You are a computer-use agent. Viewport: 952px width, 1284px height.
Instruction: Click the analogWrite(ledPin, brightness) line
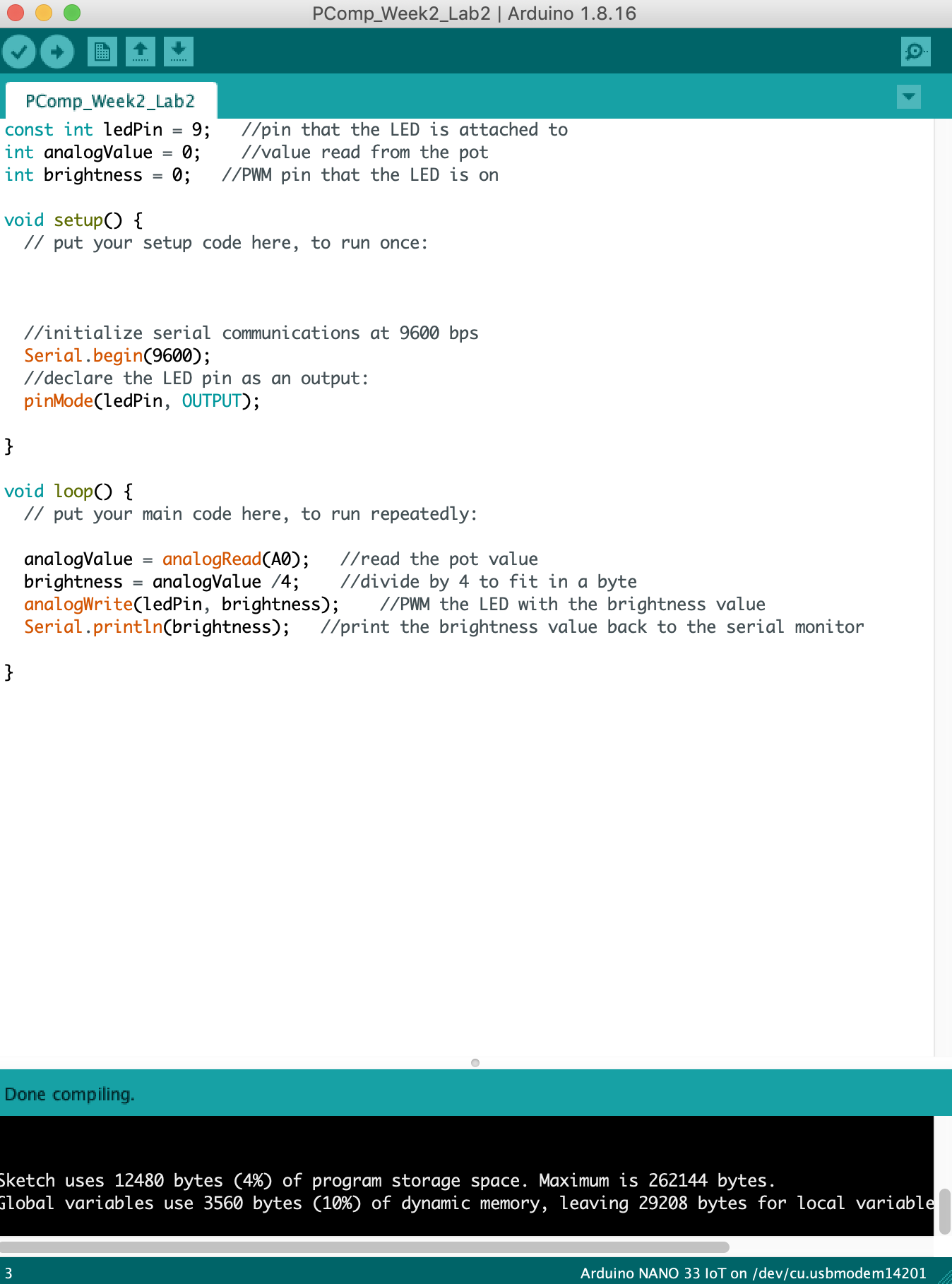pos(181,605)
